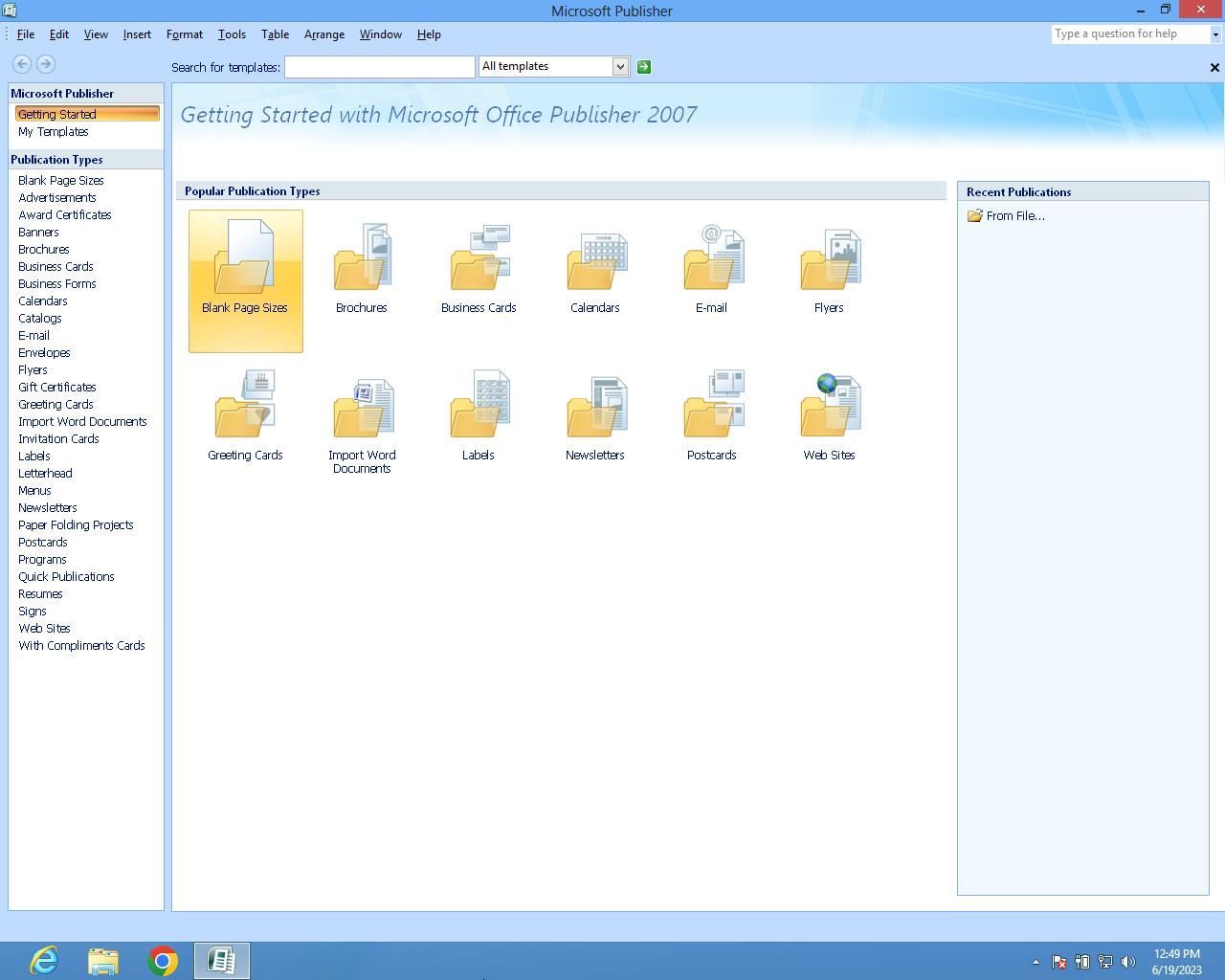This screenshot has width=1225, height=980.
Task: Close the template search bar
Action: (x=1214, y=68)
